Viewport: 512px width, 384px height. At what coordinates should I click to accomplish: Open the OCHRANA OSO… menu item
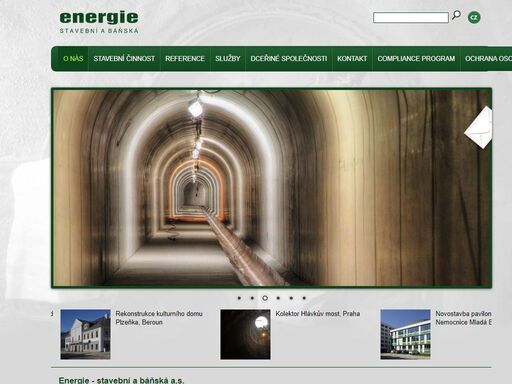486,59
